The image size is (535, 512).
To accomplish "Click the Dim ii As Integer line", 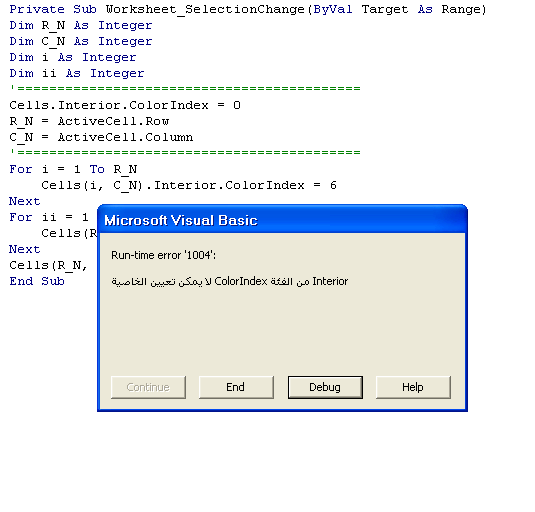I will coord(77,74).
